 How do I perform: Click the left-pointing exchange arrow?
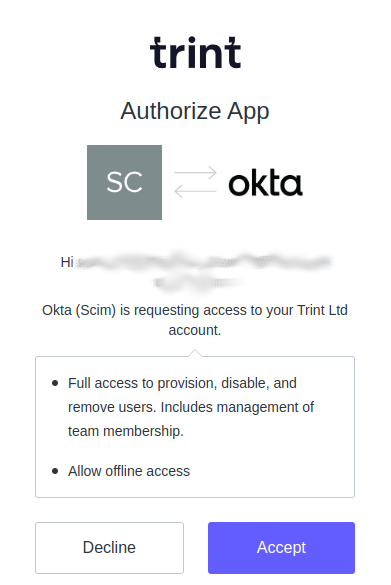[x=196, y=191]
